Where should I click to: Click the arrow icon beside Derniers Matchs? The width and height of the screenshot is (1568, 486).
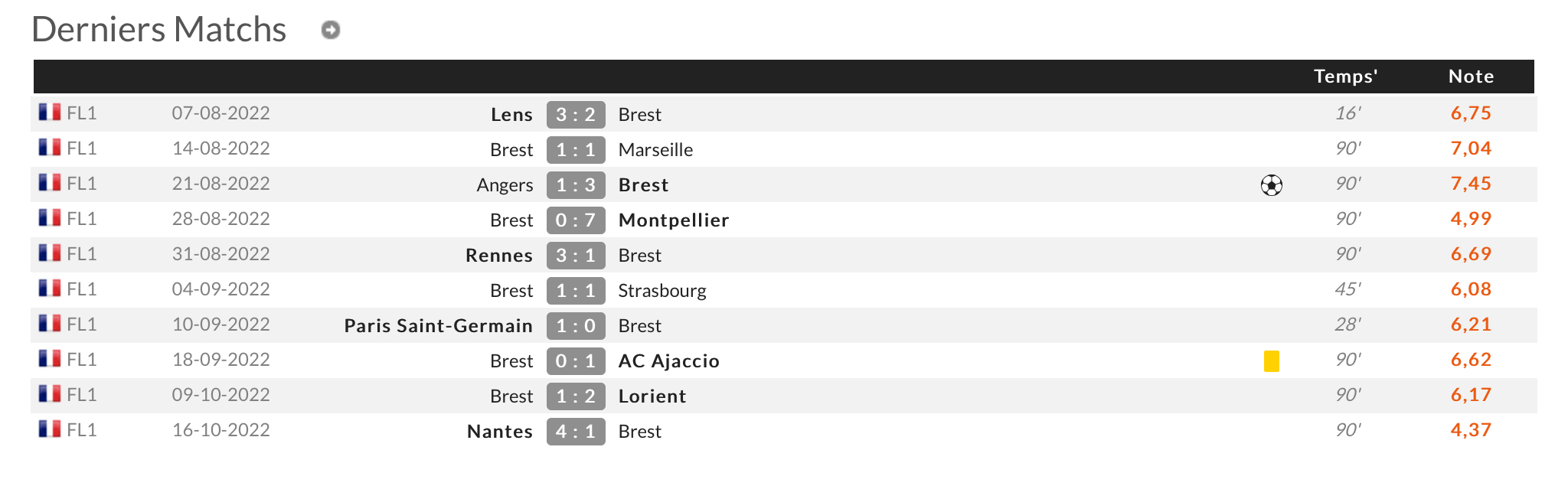tap(330, 30)
